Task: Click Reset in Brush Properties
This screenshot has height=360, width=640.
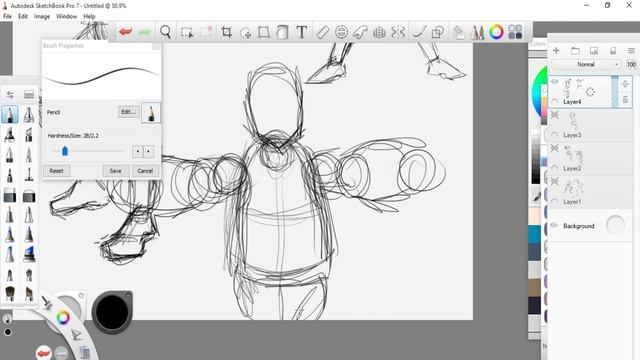Action: click(56, 171)
